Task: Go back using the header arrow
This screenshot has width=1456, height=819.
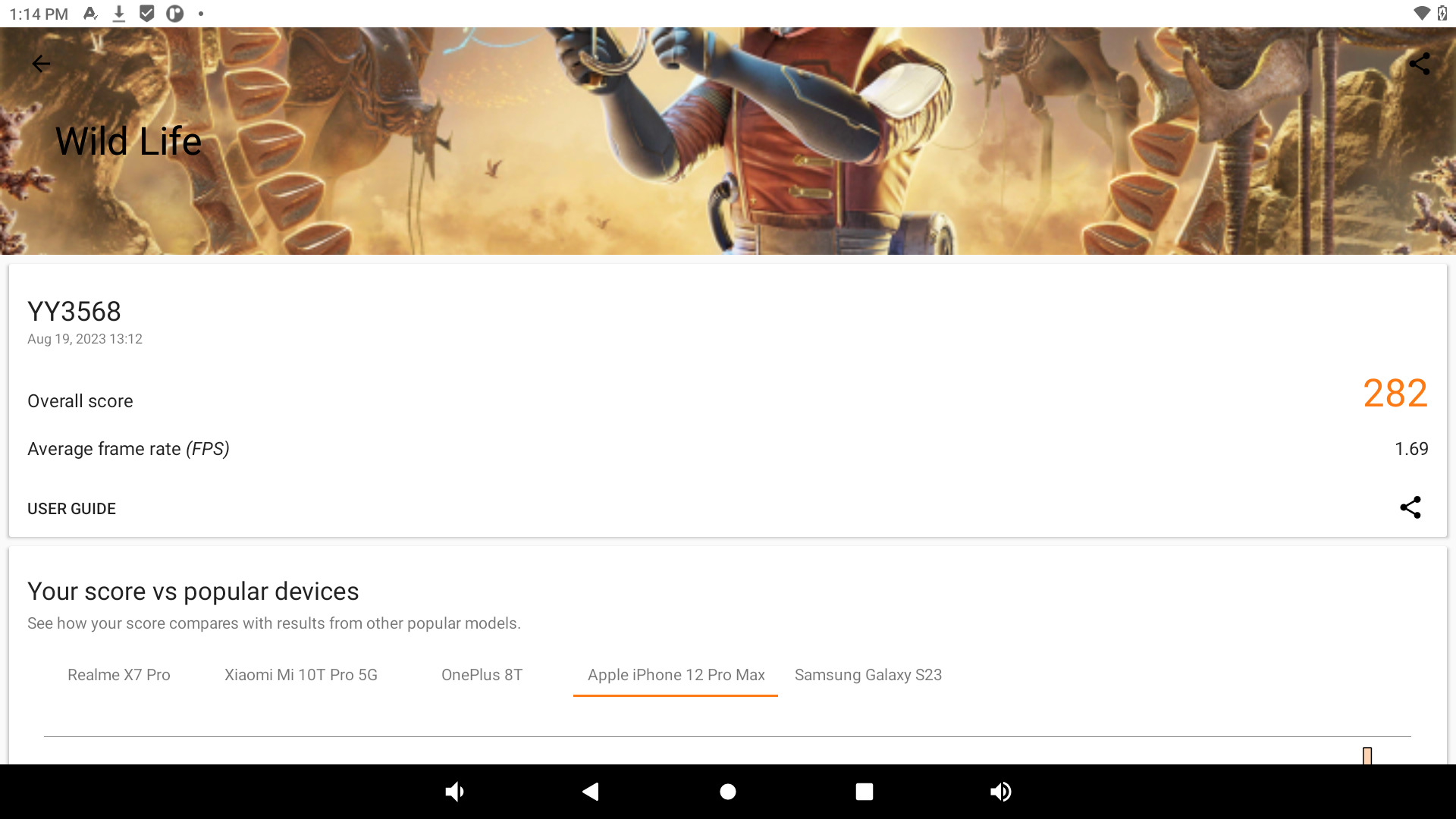Action: click(x=41, y=64)
